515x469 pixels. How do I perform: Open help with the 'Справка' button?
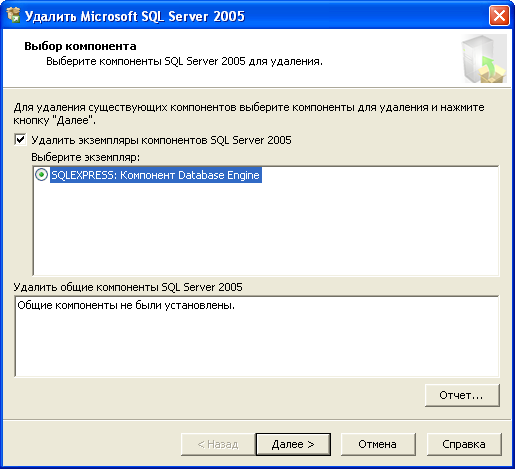[464, 444]
